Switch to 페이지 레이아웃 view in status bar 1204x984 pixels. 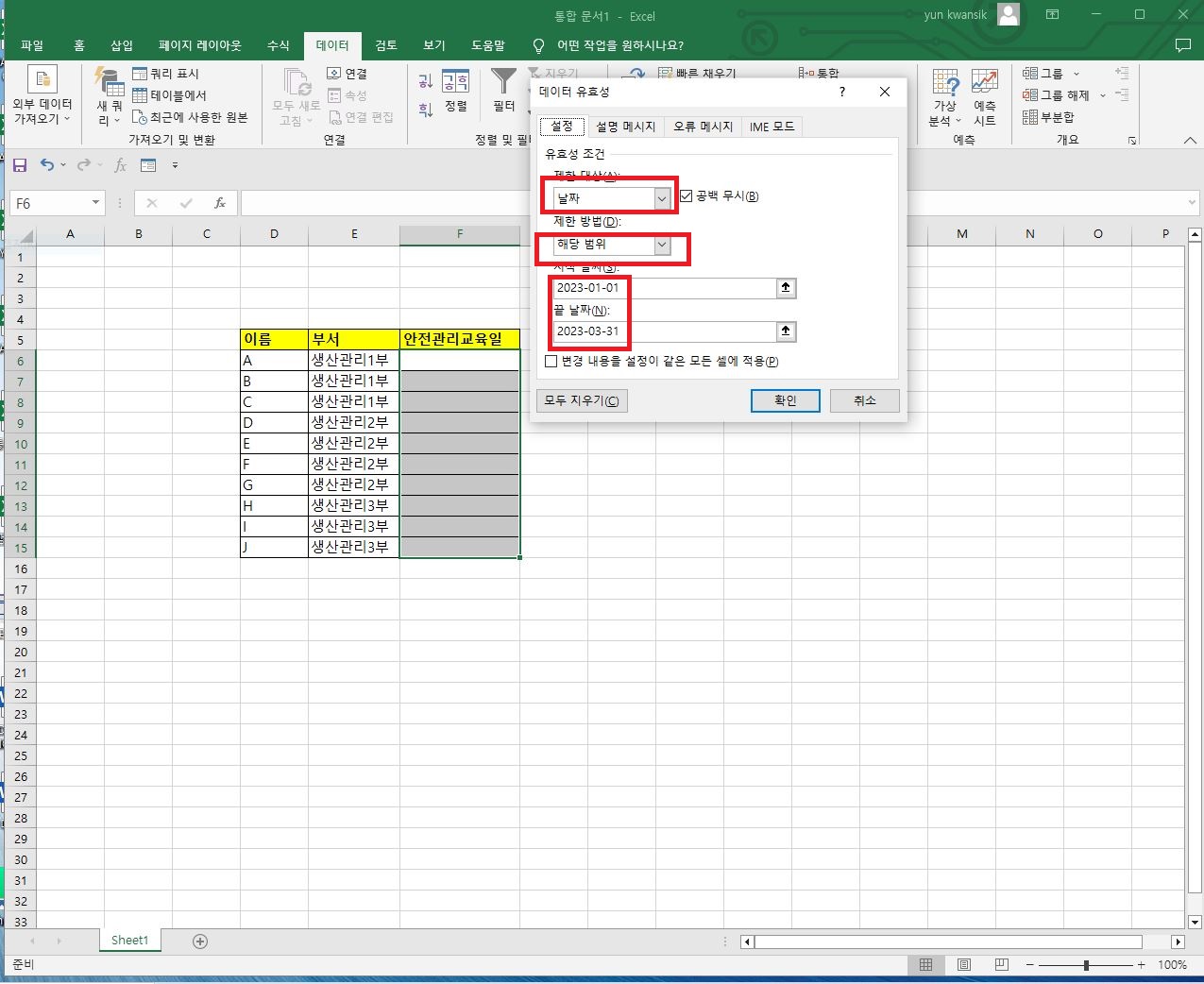[964, 965]
